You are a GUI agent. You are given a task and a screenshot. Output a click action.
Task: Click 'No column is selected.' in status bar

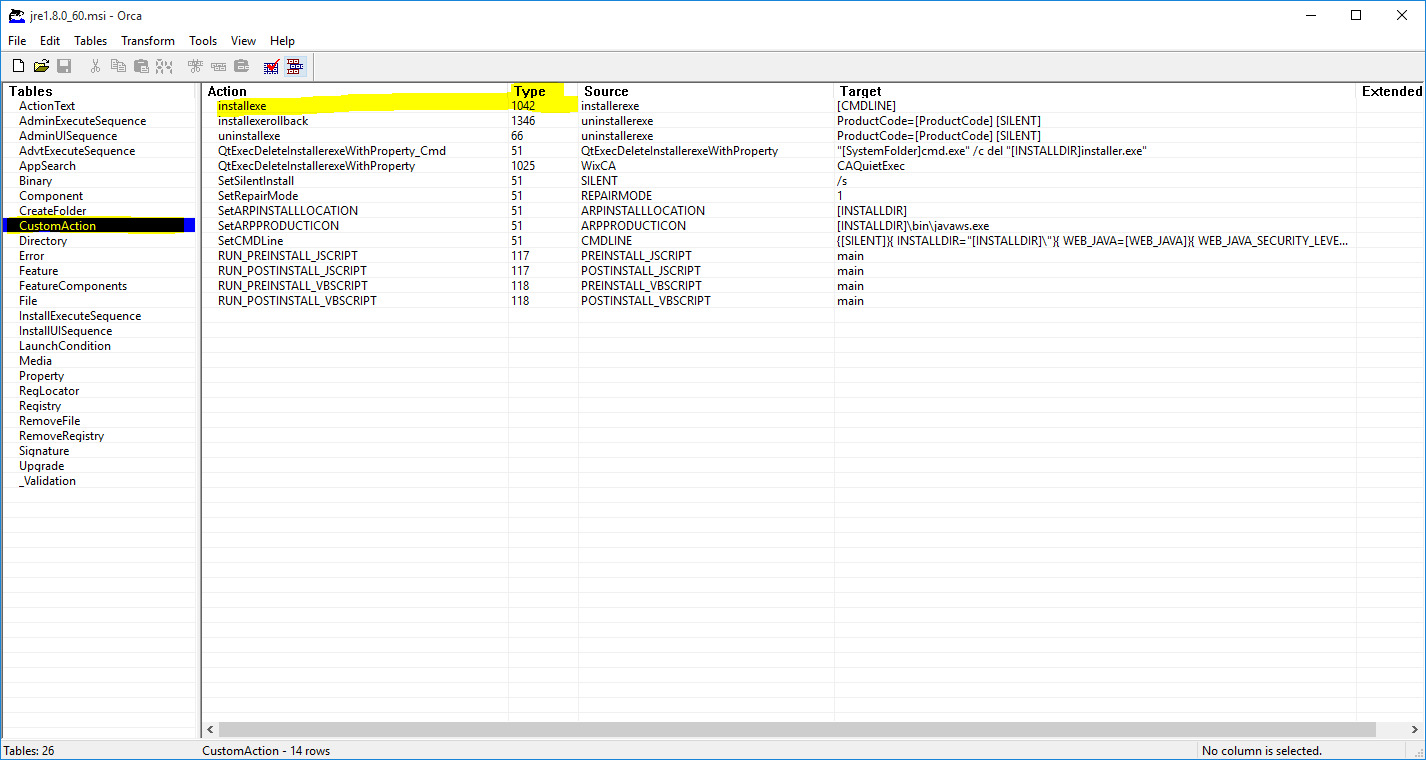click(1262, 751)
